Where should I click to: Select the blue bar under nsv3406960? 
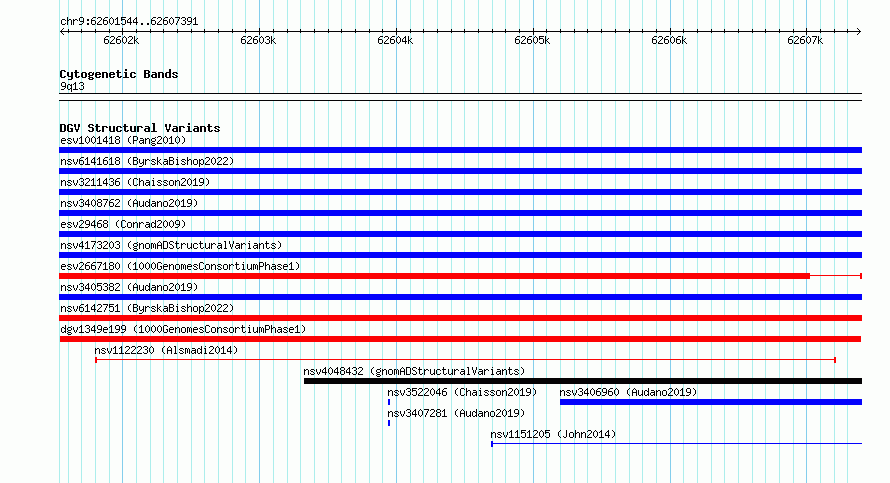(x=711, y=402)
